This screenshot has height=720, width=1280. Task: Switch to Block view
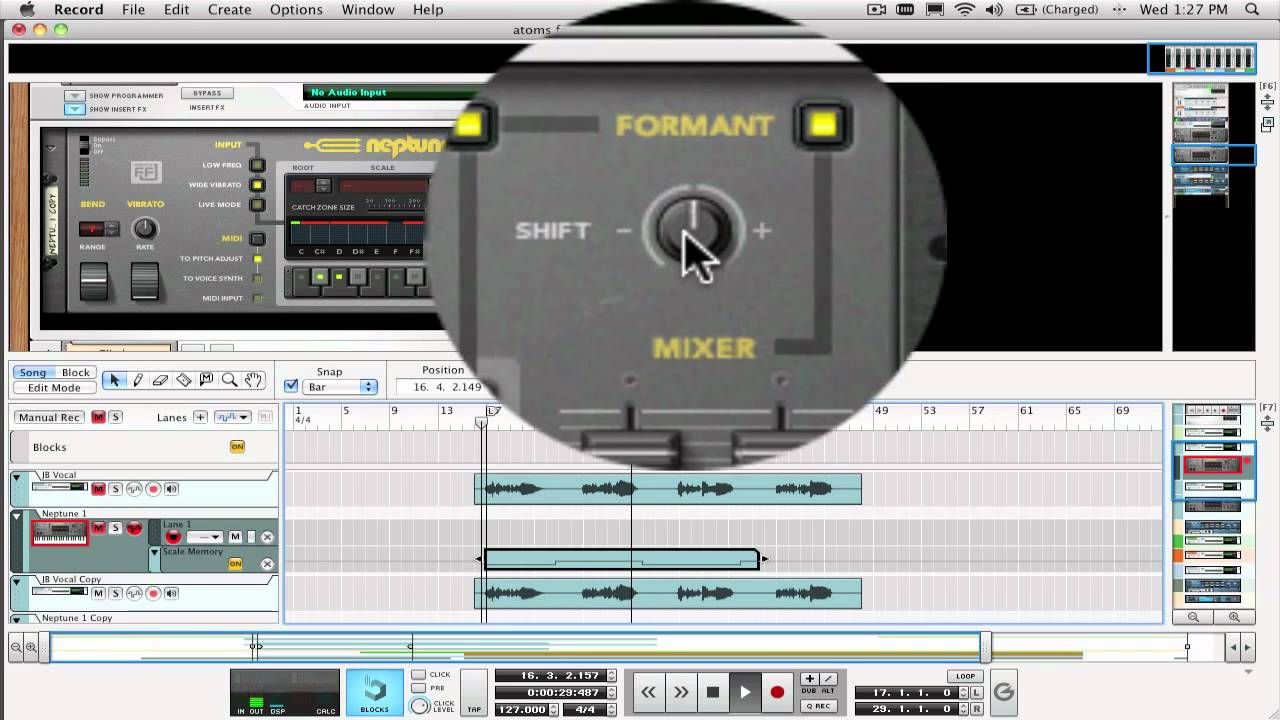point(76,372)
